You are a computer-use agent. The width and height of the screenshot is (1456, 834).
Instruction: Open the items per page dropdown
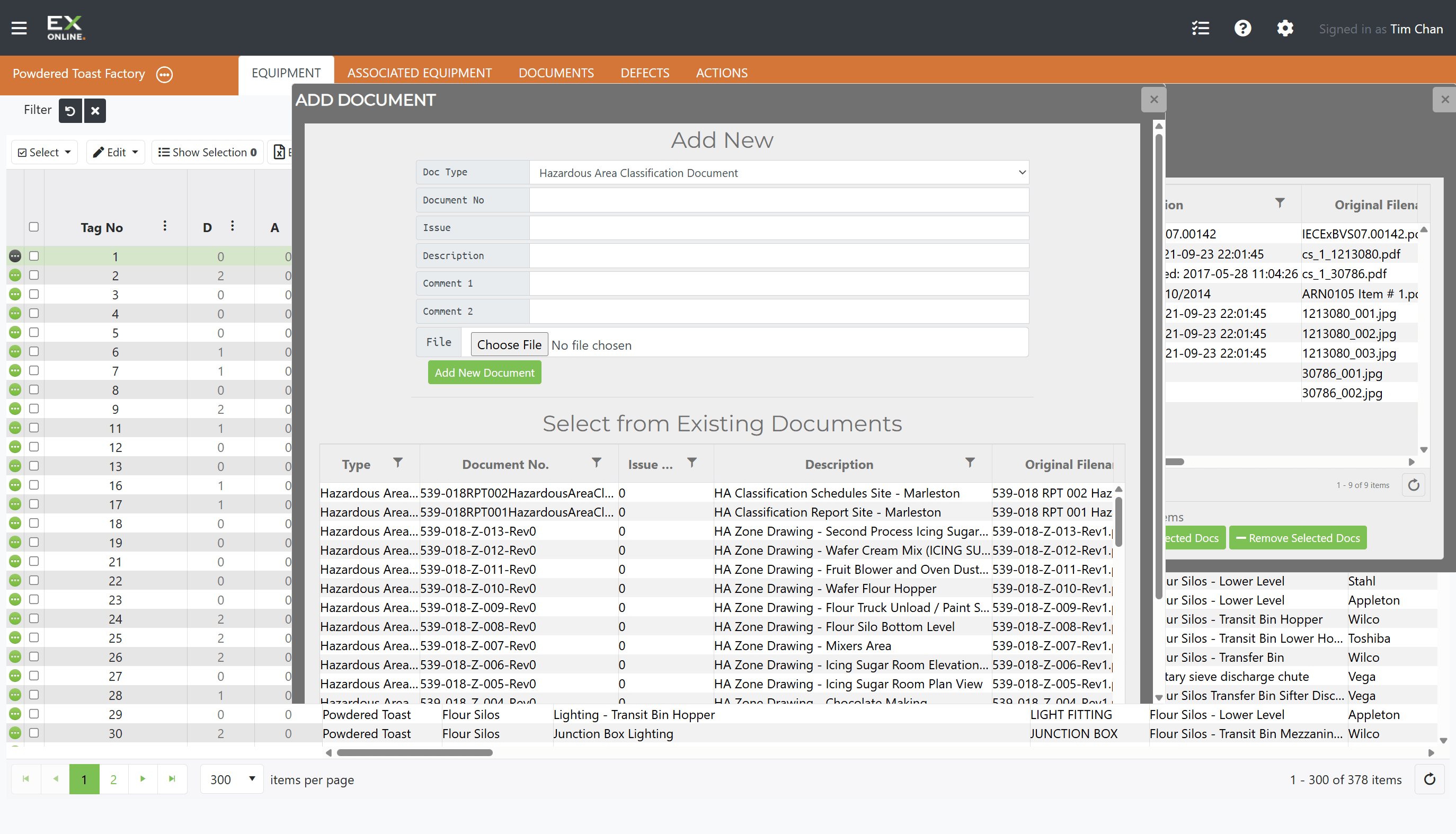click(232, 779)
